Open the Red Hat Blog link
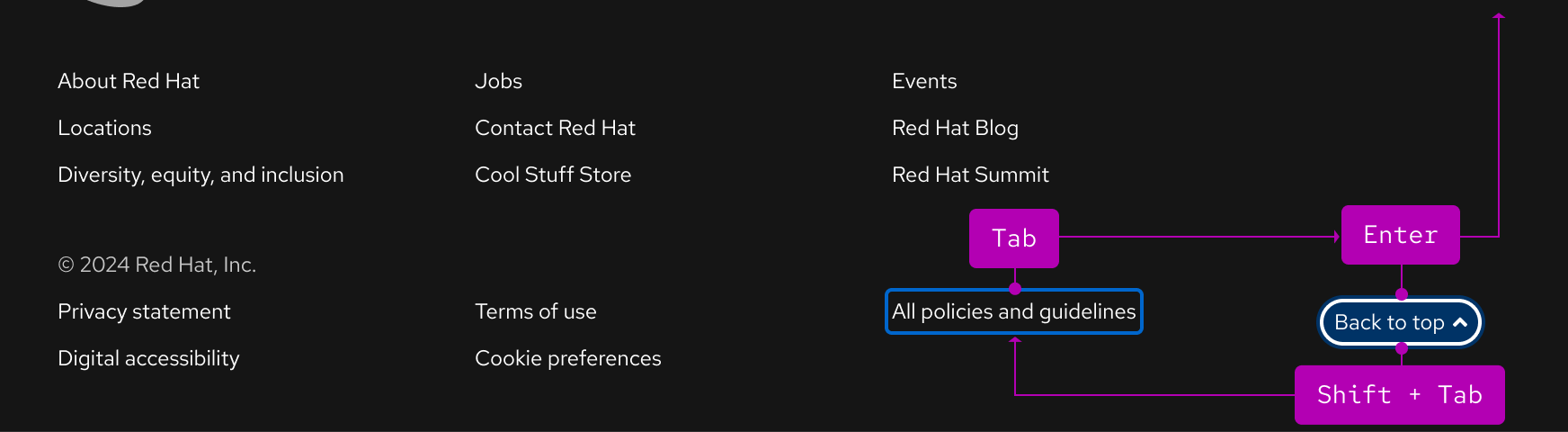Viewport: 1568px width, 432px height. 955,128
